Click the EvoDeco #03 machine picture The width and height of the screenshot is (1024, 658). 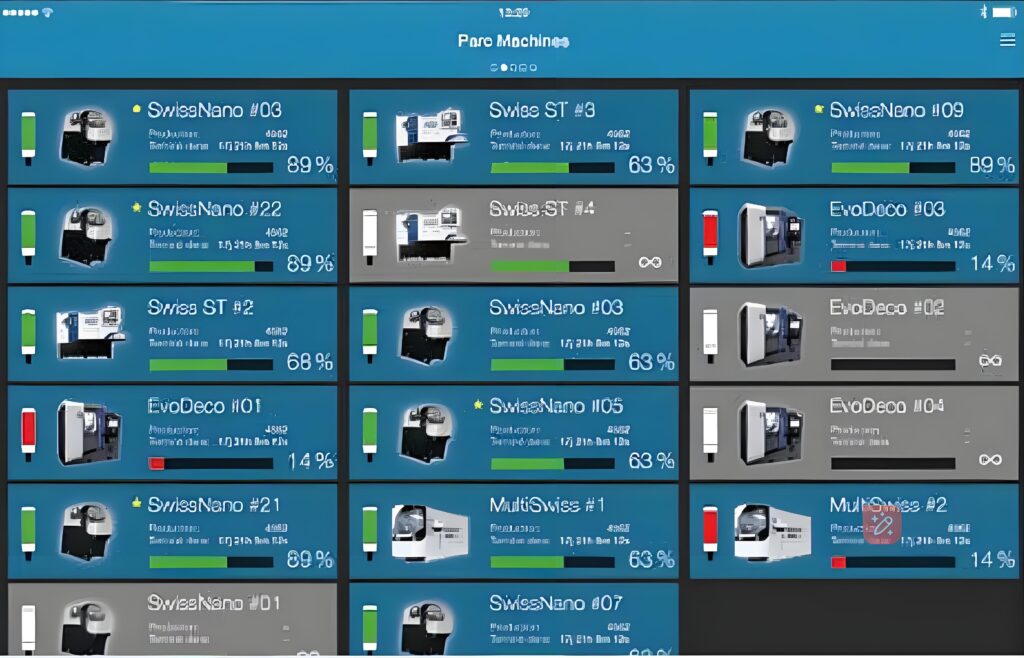(770, 236)
